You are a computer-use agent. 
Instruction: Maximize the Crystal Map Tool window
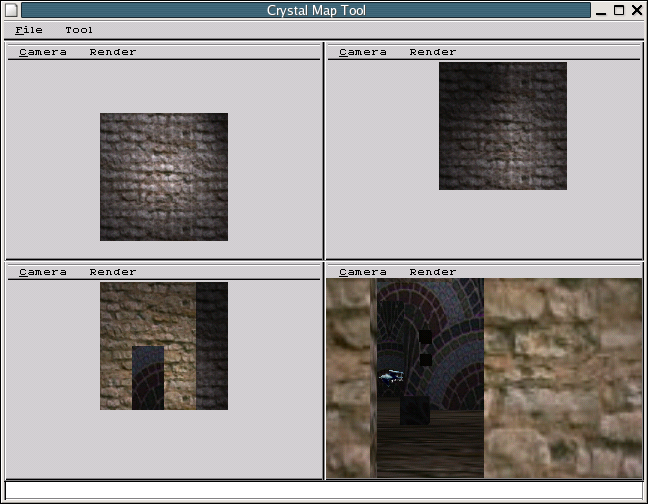(x=619, y=10)
